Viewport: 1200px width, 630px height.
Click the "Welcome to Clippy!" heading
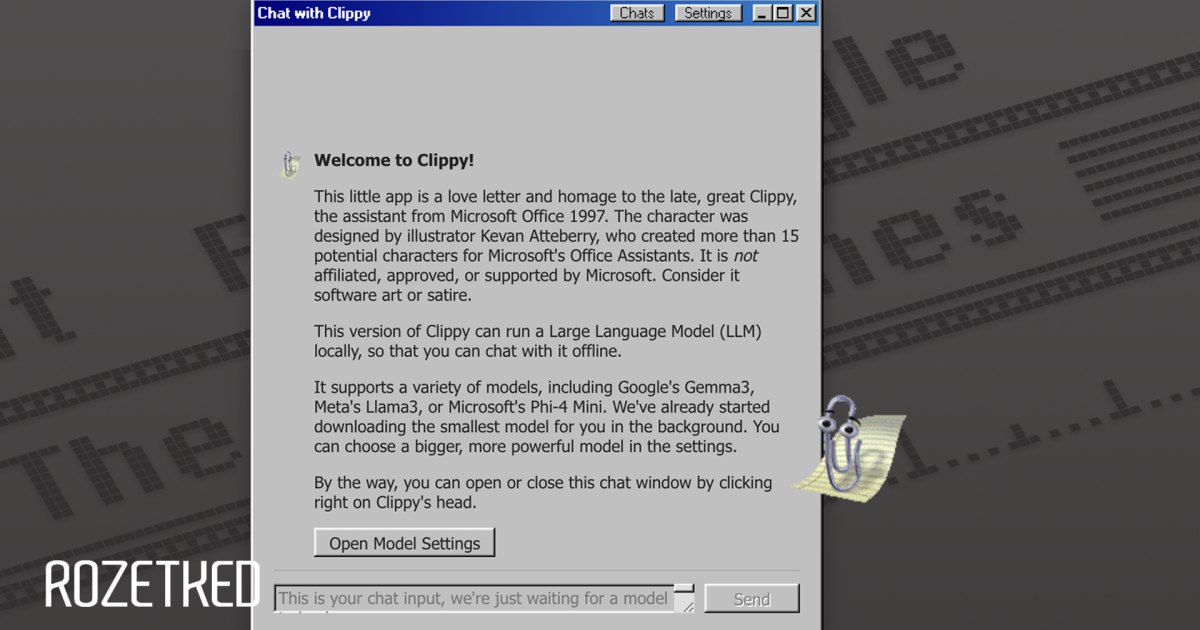pos(394,160)
